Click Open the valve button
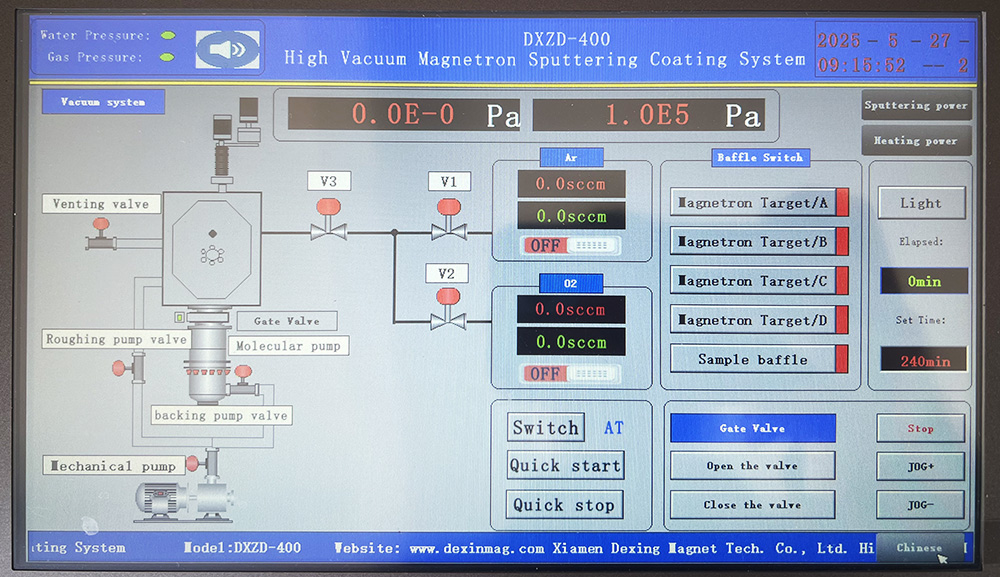This screenshot has height=577, width=1000. [x=753, y=465]
